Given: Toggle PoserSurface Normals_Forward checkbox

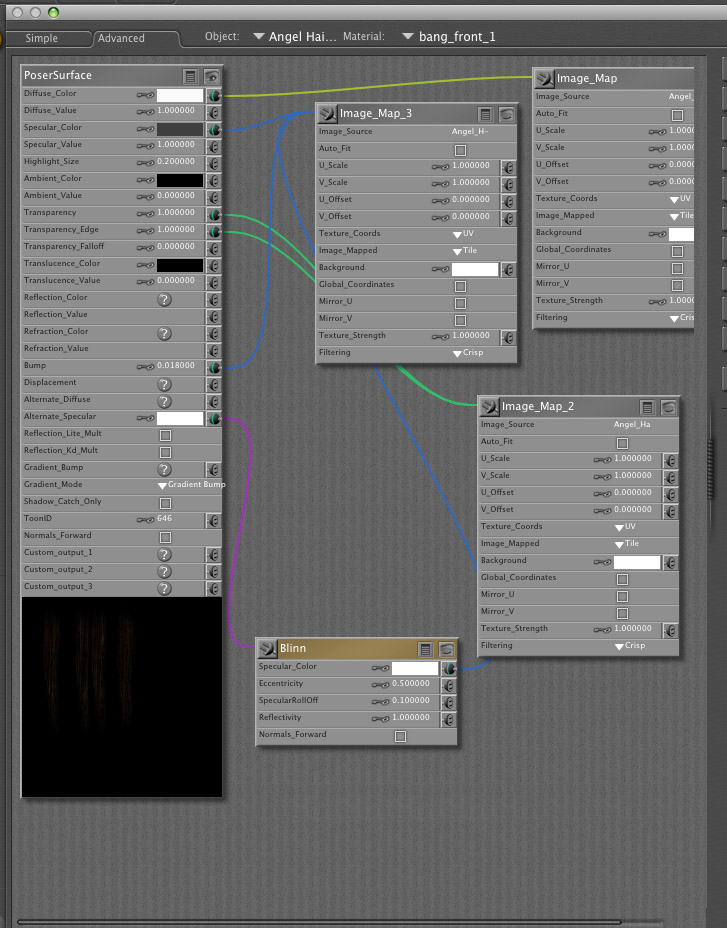Looking at the screenshot, I should (x=166, y=537).
